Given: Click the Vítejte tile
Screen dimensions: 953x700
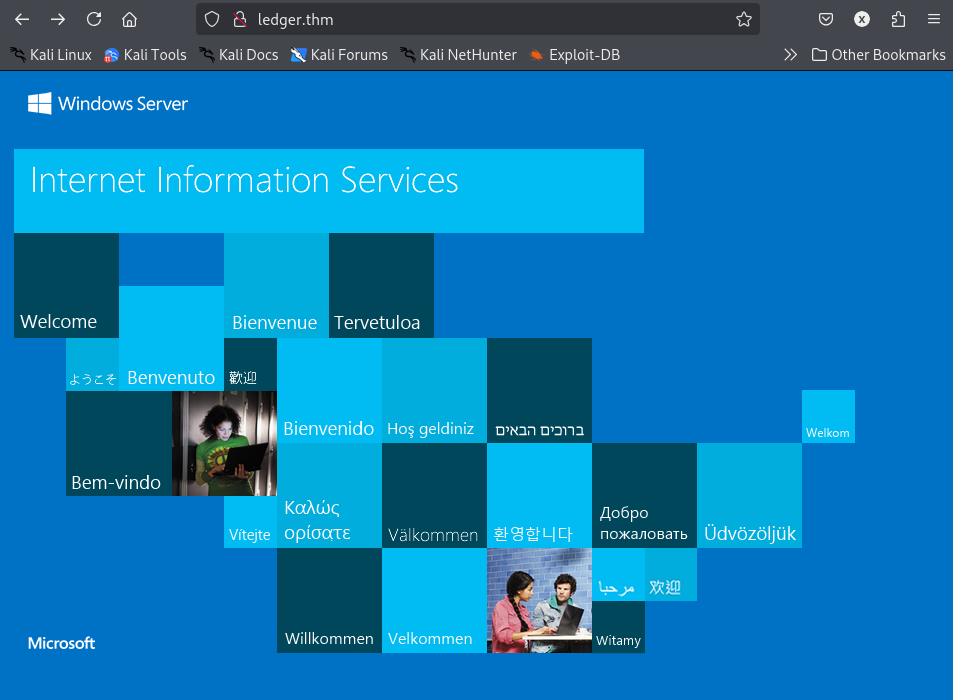Looking at the screenshot, I should point(250,522).
